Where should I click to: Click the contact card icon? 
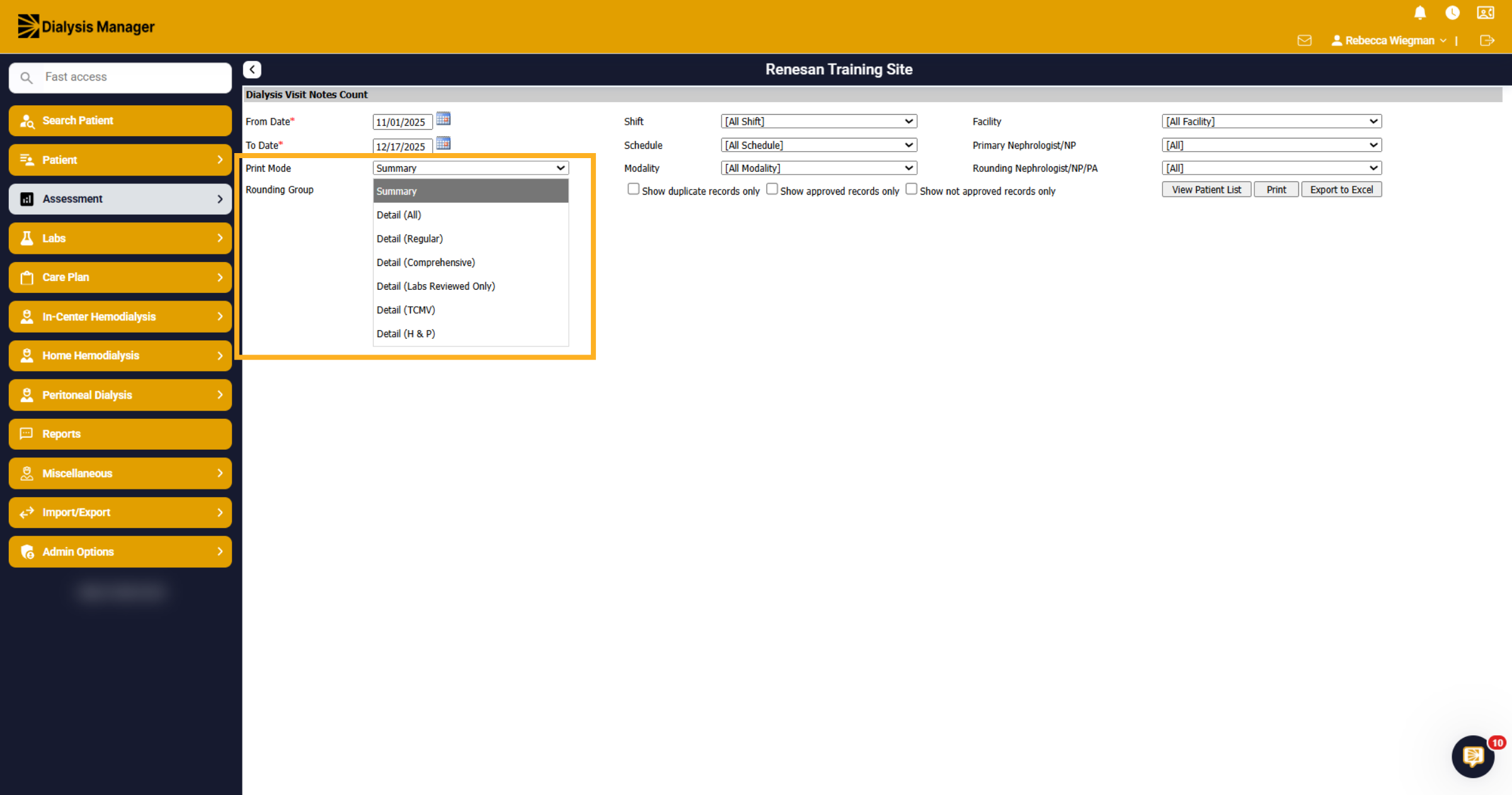[1486, 13]
